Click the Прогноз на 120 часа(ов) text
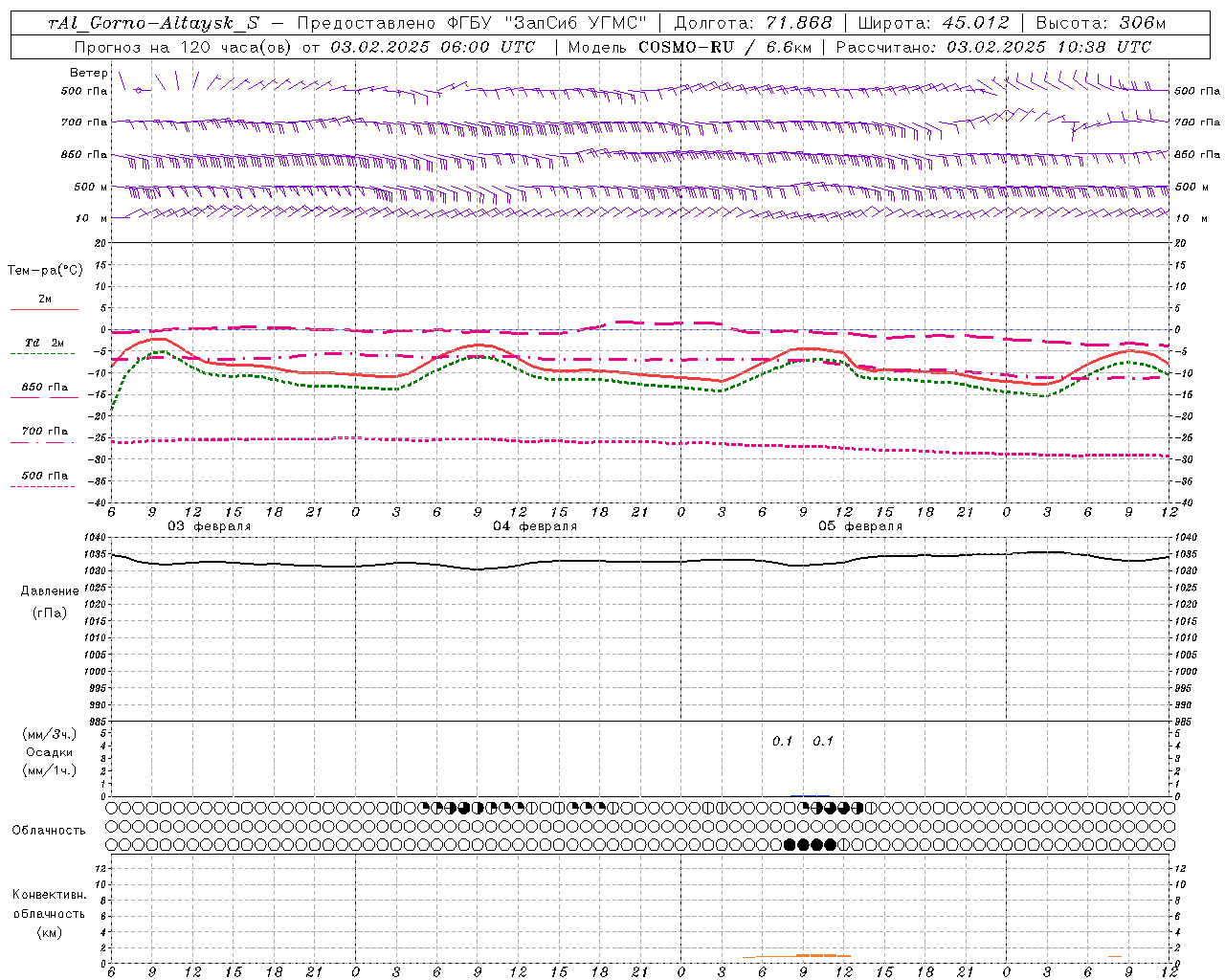1225x980 pixels. click(x=183, y=47)
